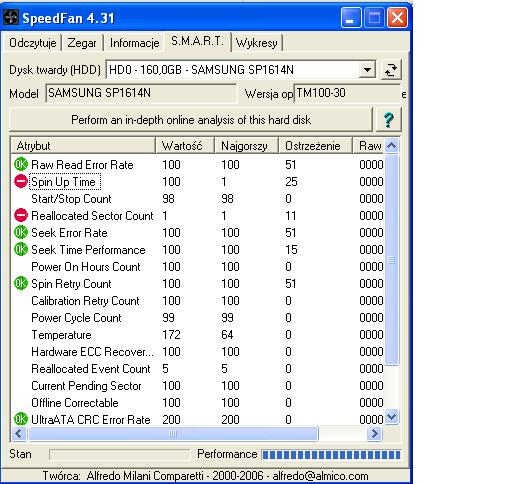Image resolution: width=512 pixels, height=484 pixels.
Task: Click OK status icon for Raw Read Error Rate
Action: [21, 164]
